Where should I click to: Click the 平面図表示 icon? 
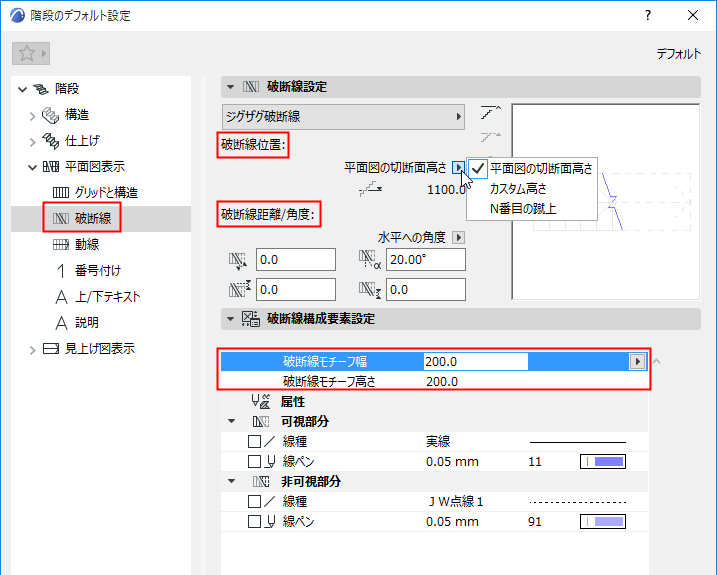click(x=51, y=167)
